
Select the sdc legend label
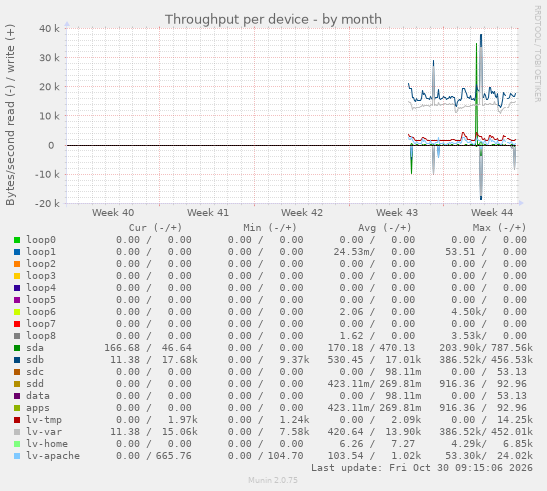click(35, 372)
